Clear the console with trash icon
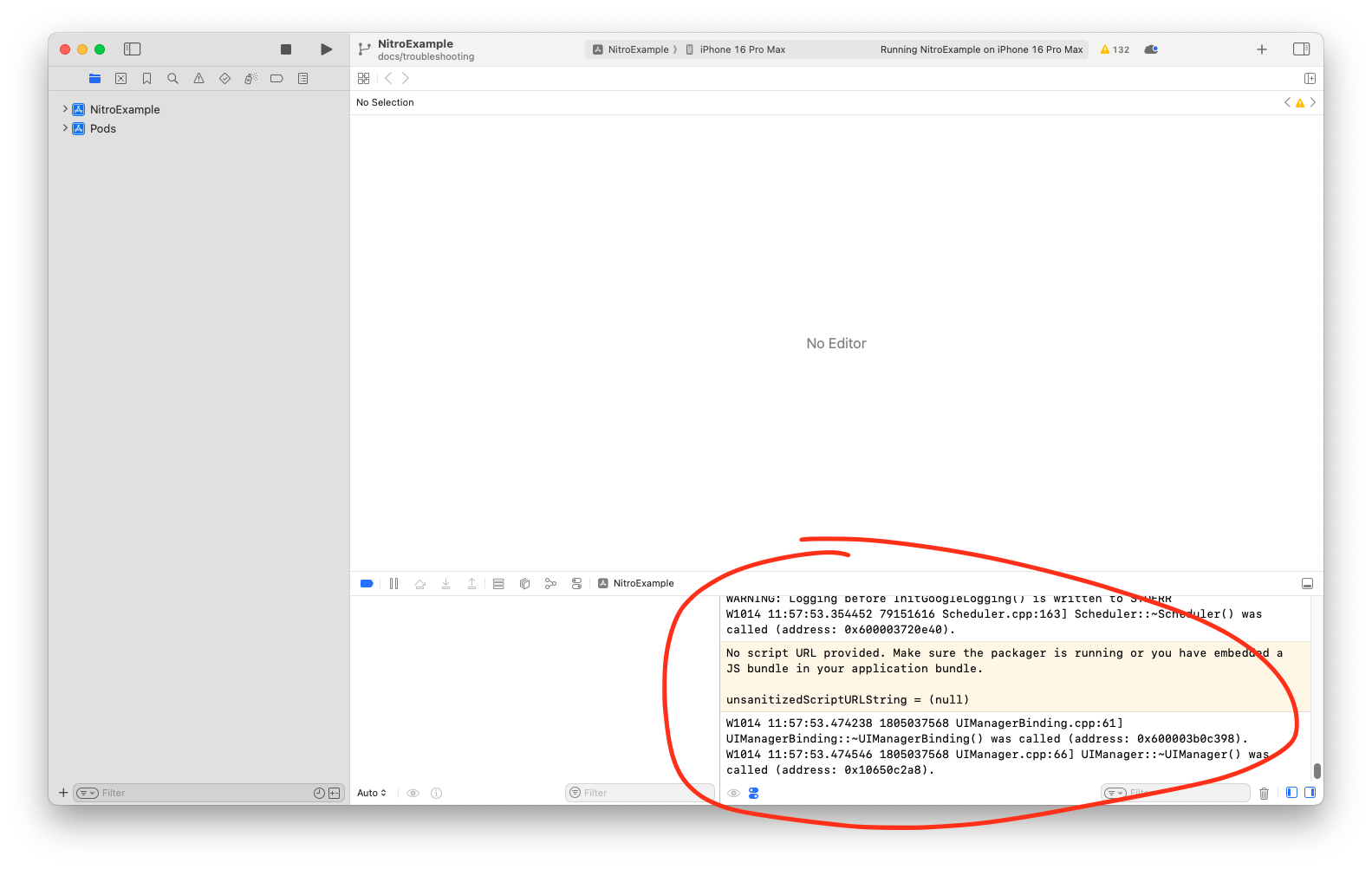This screenshot has height=869, width=1372. tap(1264, 793)
